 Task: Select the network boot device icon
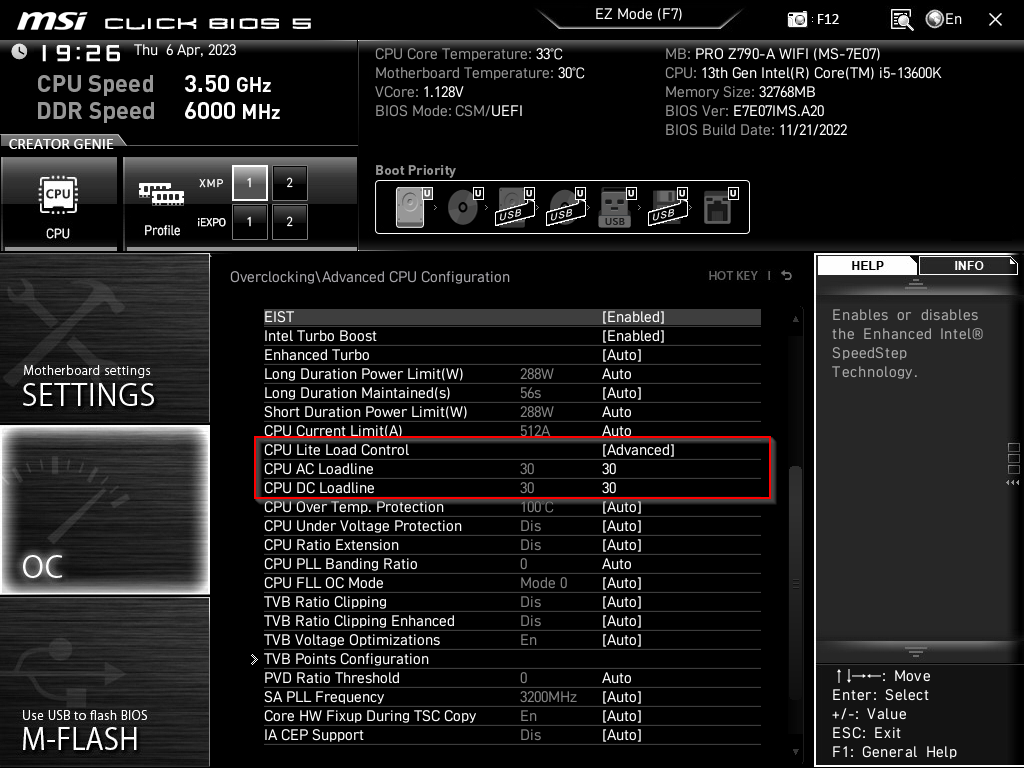[720, 207]
